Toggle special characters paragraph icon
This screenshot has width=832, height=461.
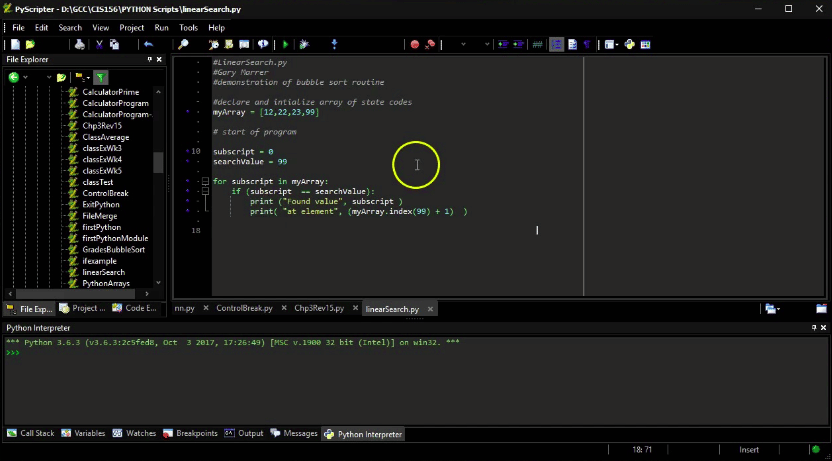[587, 45]
